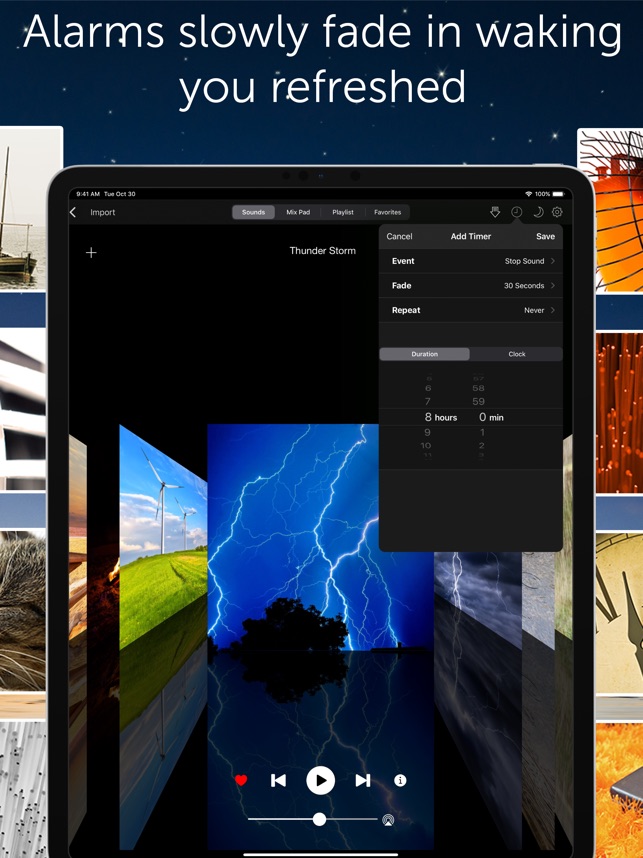Switch to the Playlist tab

click(x=343, y=212)
